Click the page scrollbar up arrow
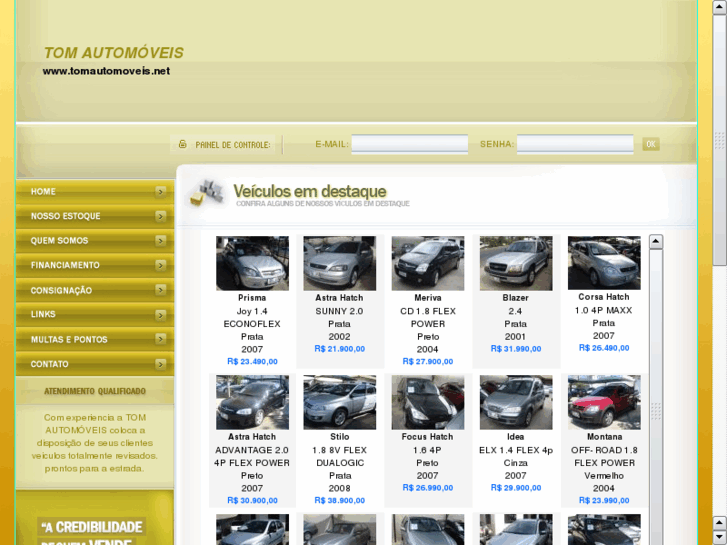 coord(720,6)
